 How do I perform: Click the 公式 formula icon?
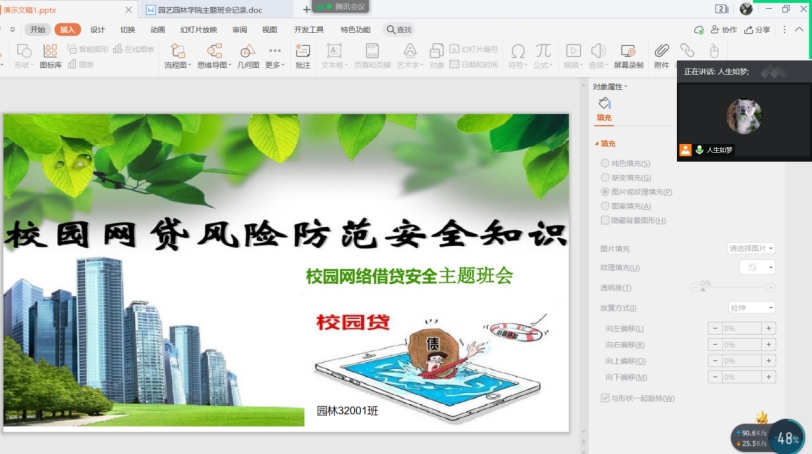(543, 55)
